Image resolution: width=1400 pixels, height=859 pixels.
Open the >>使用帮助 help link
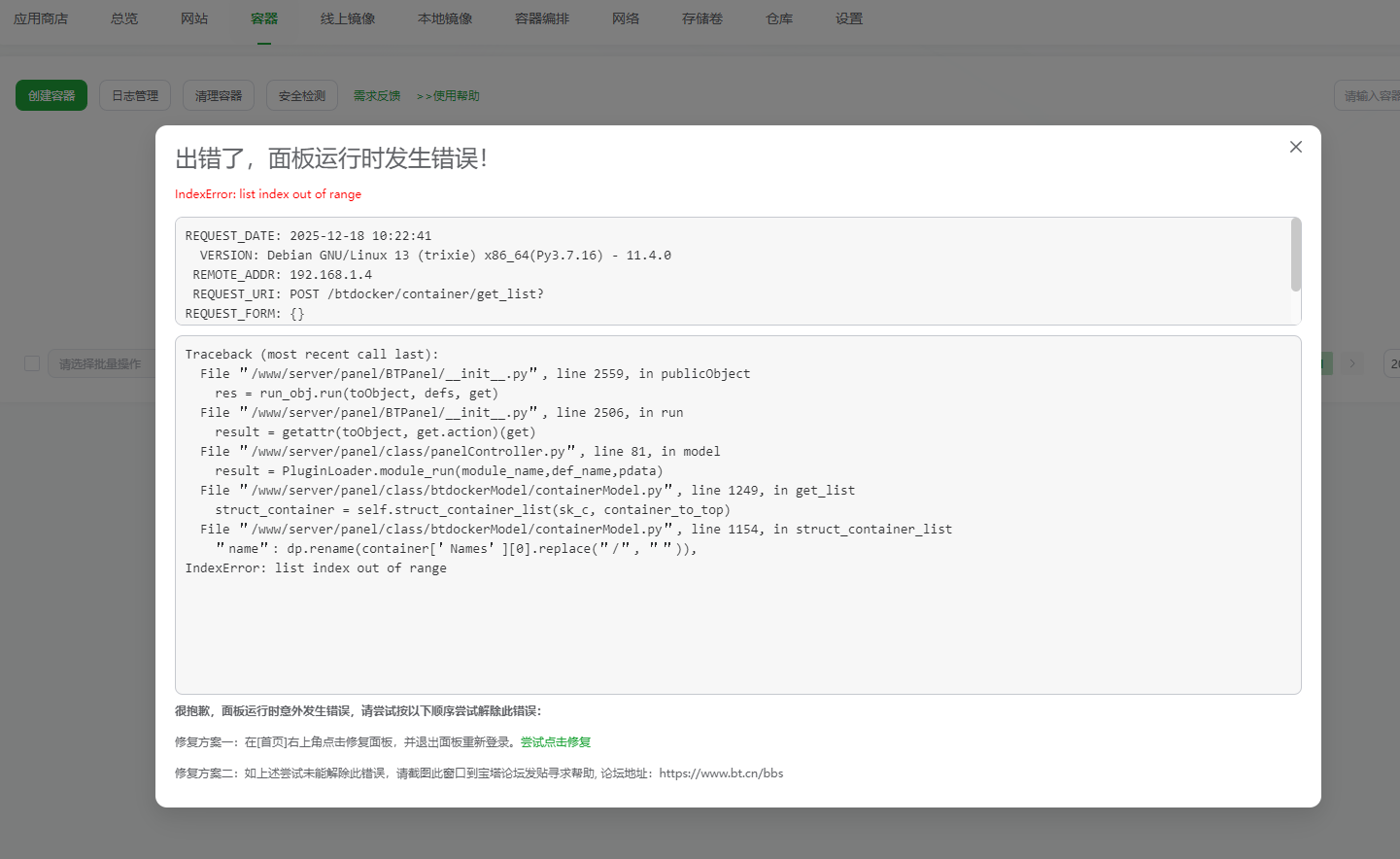[x=447, y=94]
